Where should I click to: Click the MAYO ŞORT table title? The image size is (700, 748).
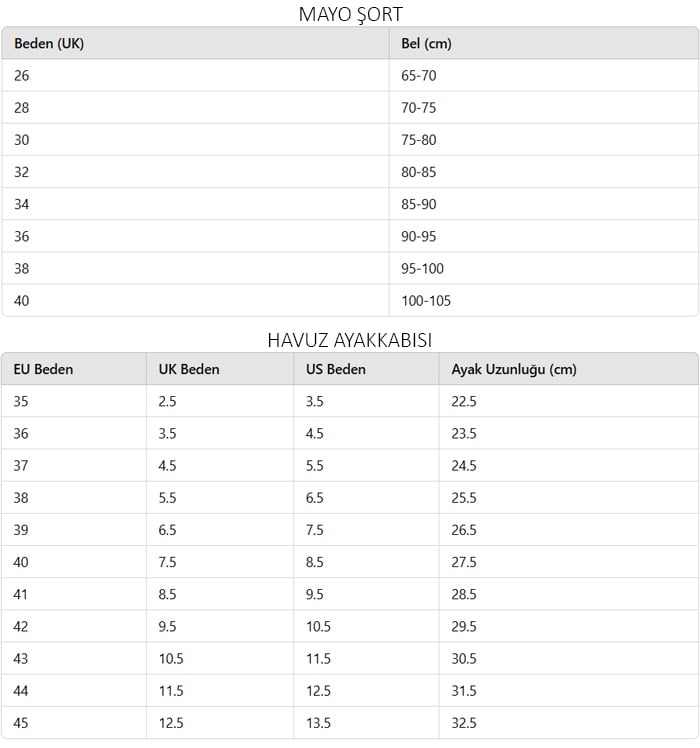tap(350, 14)
